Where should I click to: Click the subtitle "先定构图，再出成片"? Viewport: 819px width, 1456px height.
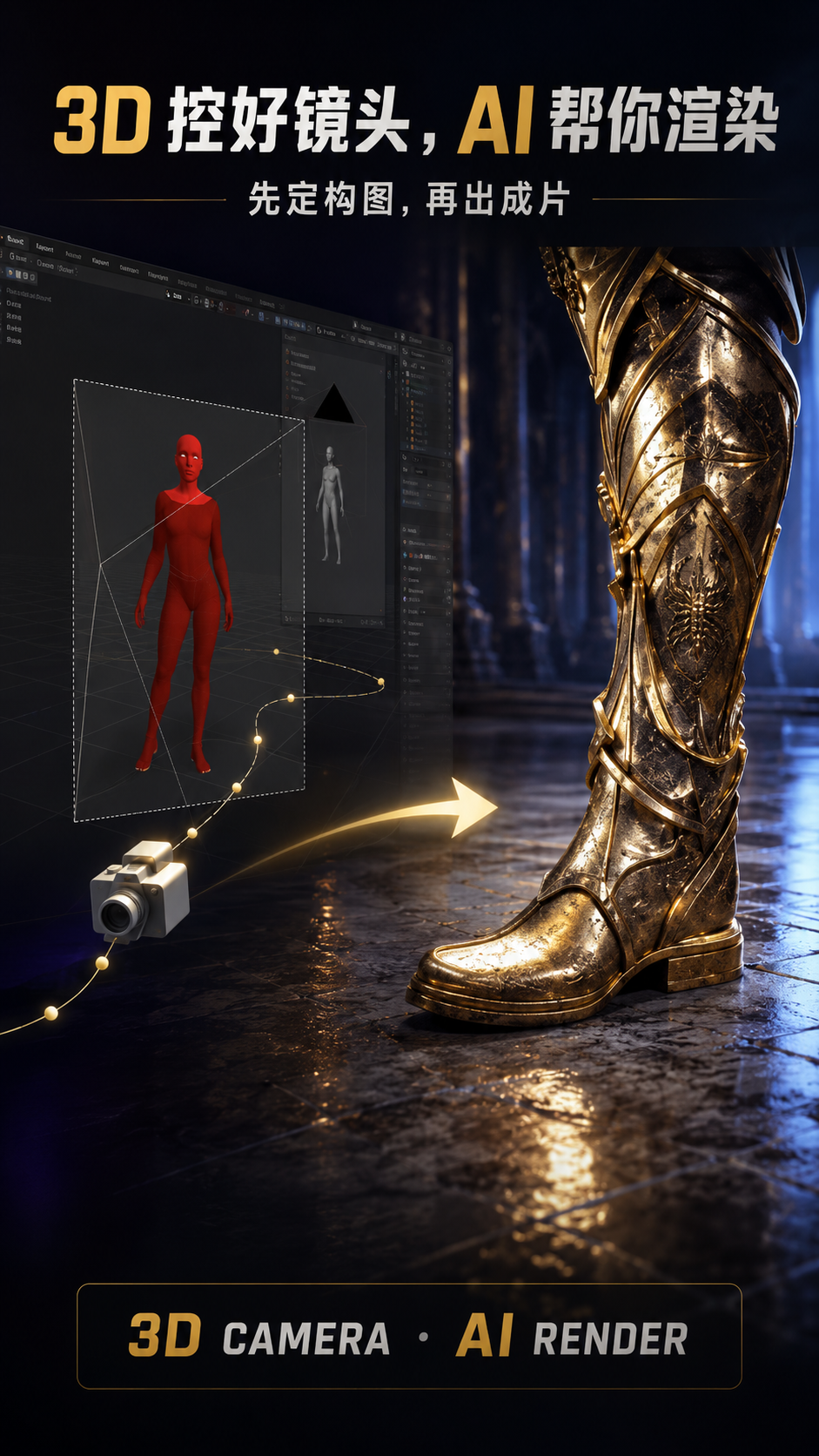pyautogui.click(x=409, y=199)
